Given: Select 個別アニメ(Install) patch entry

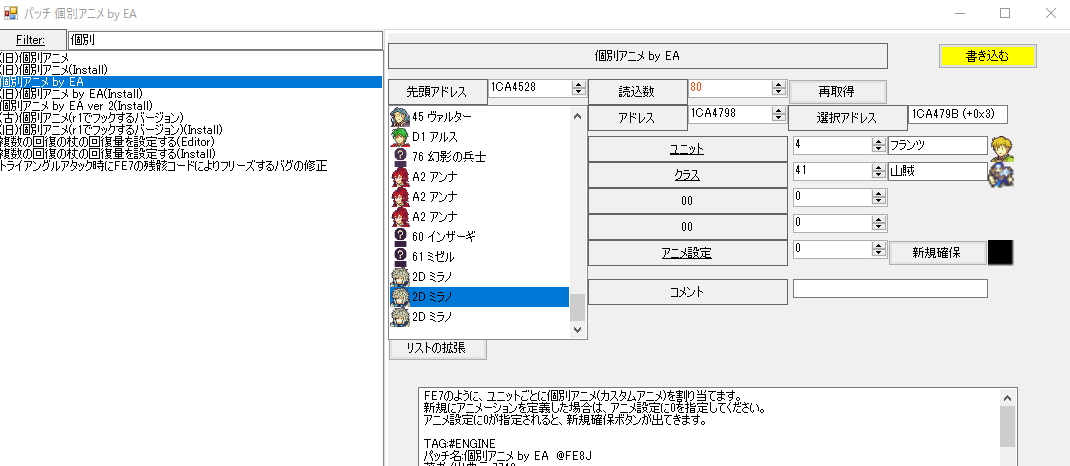Looking at the screenshot, I should click(191, 70).
